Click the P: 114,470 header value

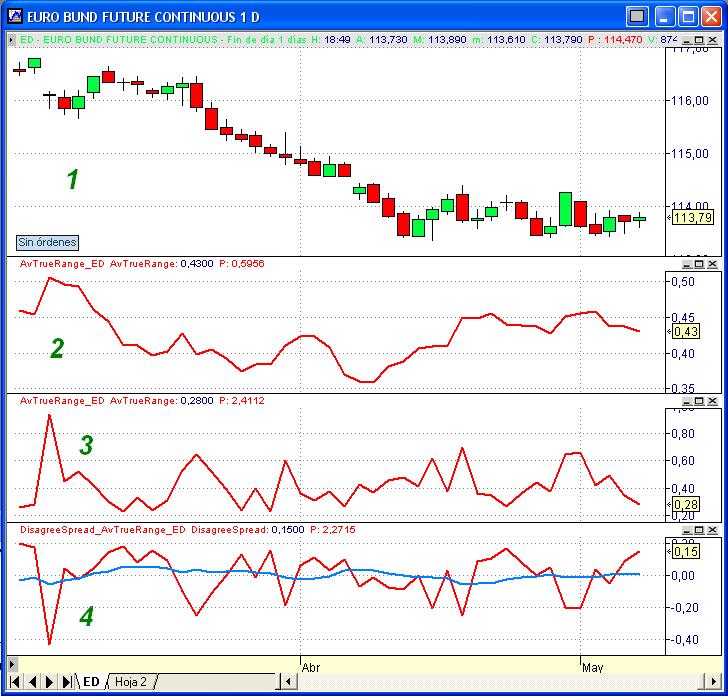[x=615, y=40]
